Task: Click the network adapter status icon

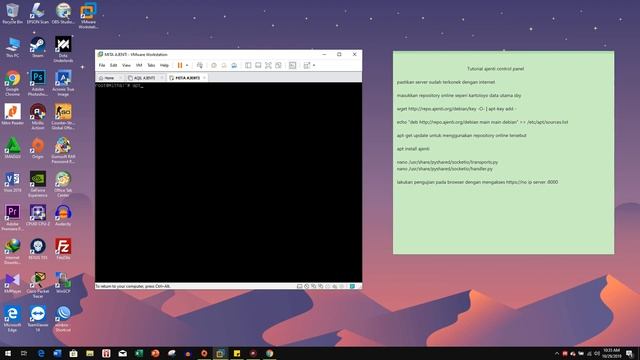Action: pyautogui.click(x=313, y=287)
